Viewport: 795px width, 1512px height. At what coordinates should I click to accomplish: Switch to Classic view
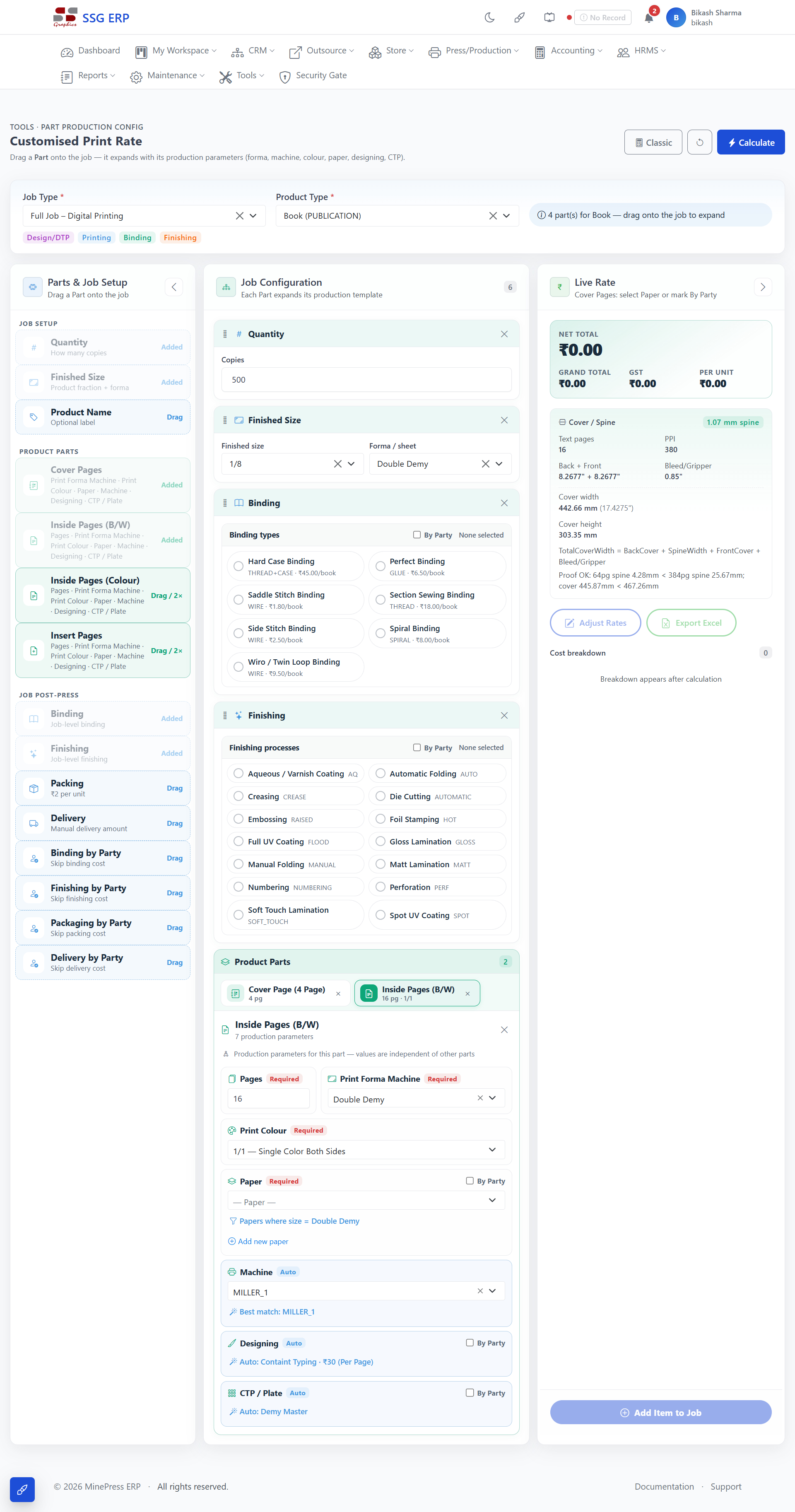[x=653, y=142]
